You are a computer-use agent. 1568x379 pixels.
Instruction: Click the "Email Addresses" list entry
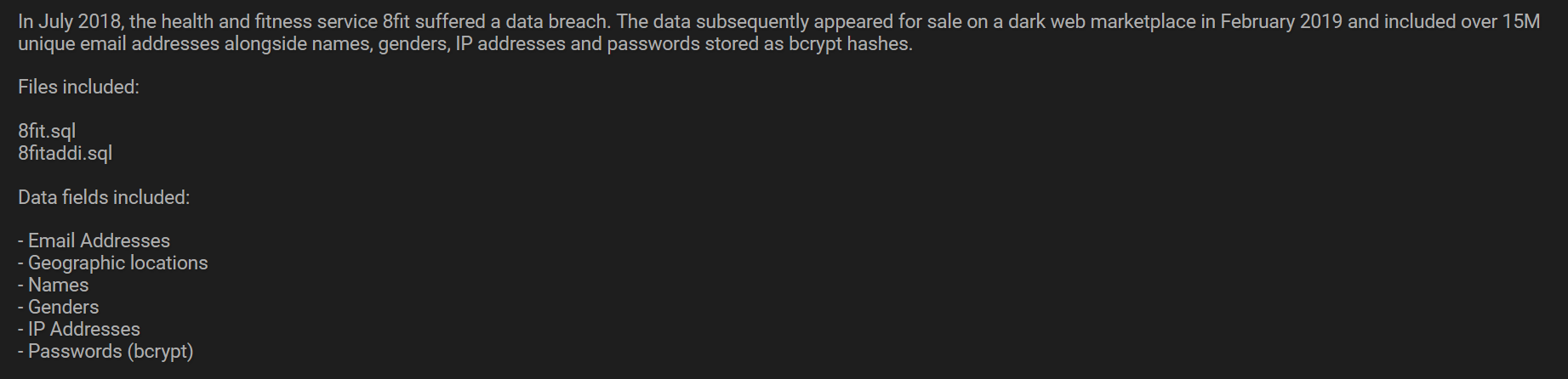pyautogui.click(x=99, y=240)
